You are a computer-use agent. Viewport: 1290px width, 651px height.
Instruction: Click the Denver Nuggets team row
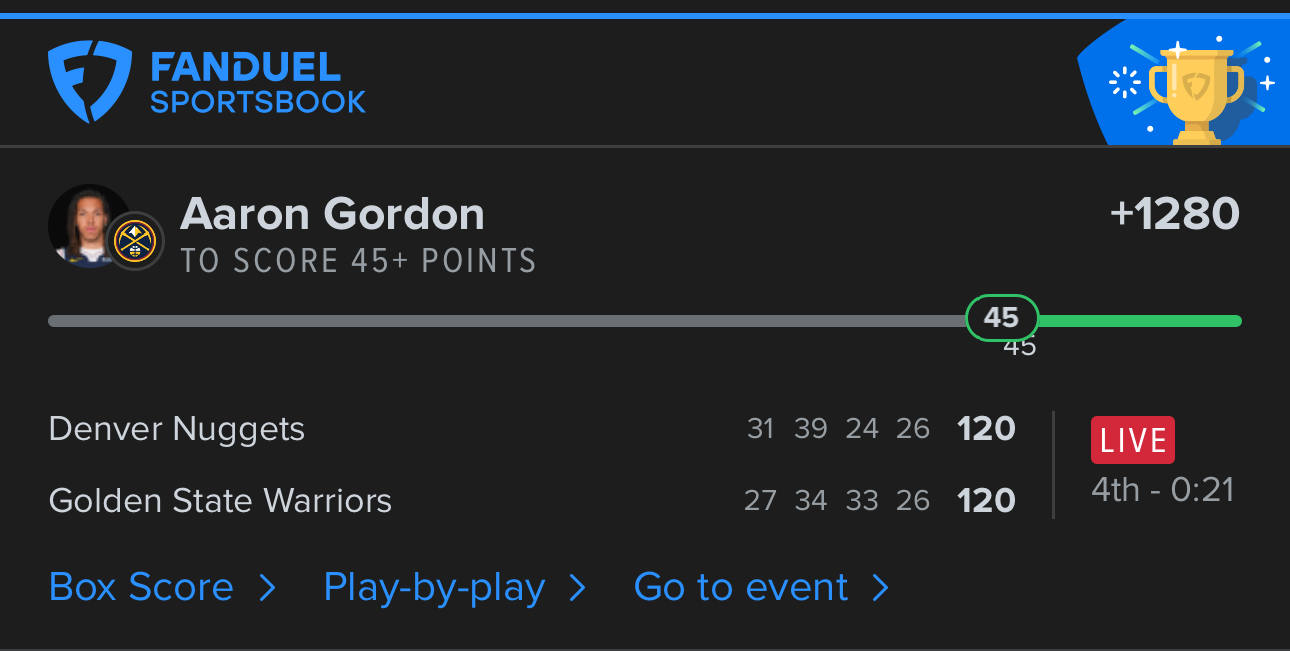click(x=177, y=429)
